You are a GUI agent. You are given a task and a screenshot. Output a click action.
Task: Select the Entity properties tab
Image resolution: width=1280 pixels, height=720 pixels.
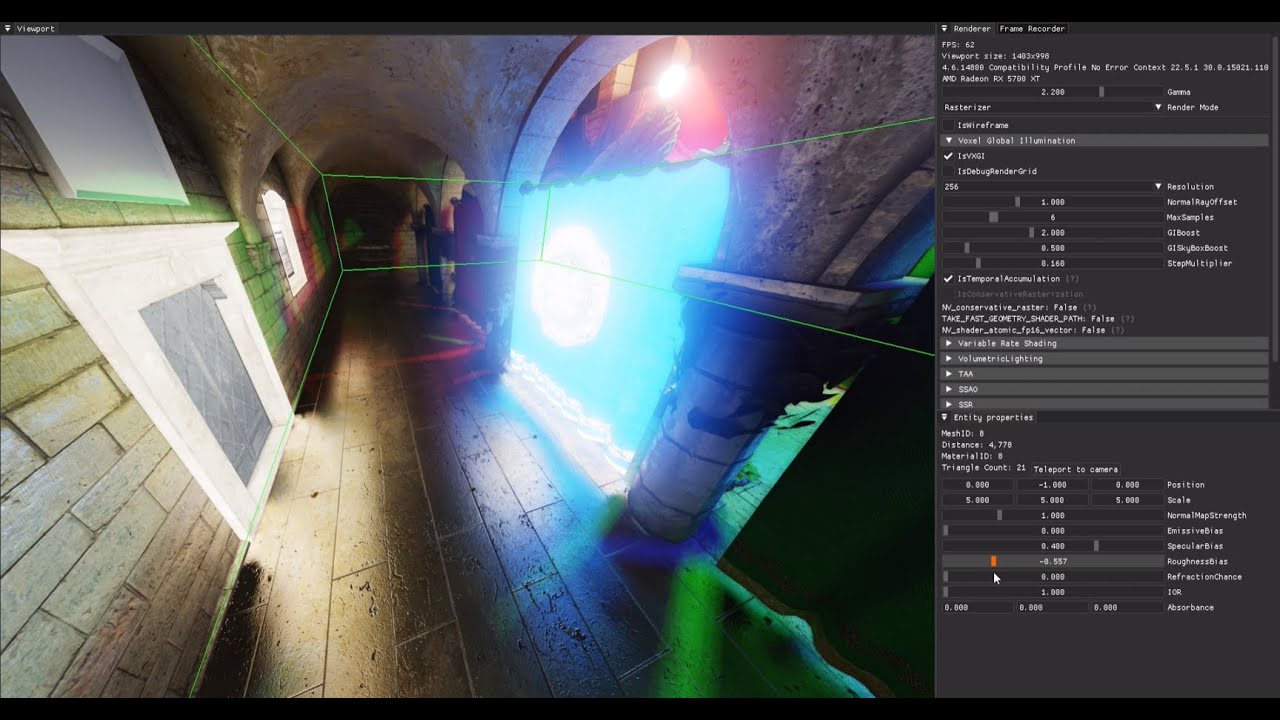(993, 417)
